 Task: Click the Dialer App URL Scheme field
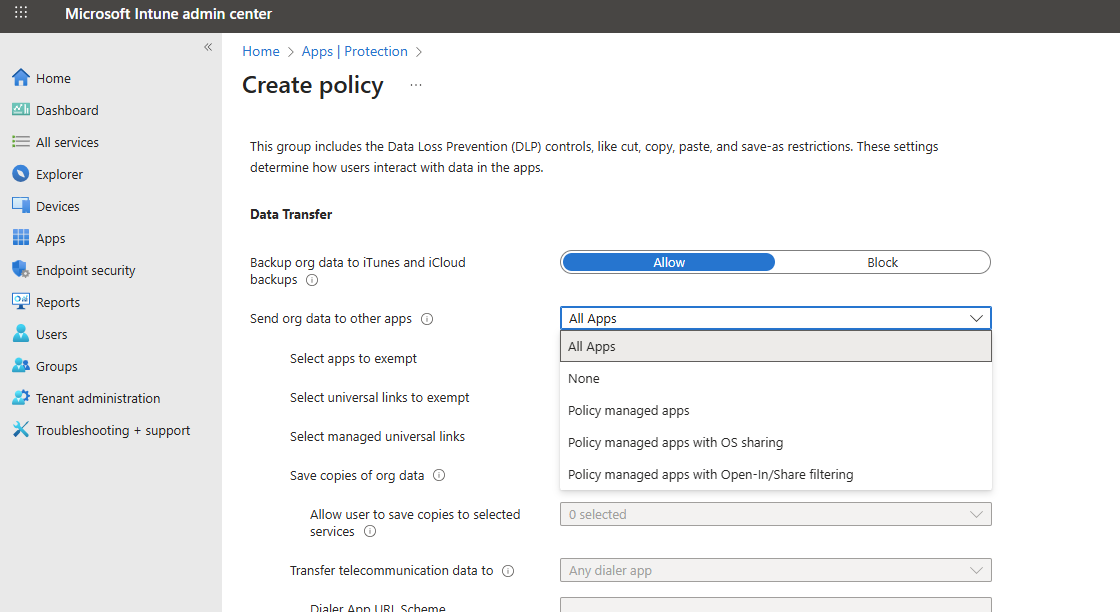click(776, 605)
